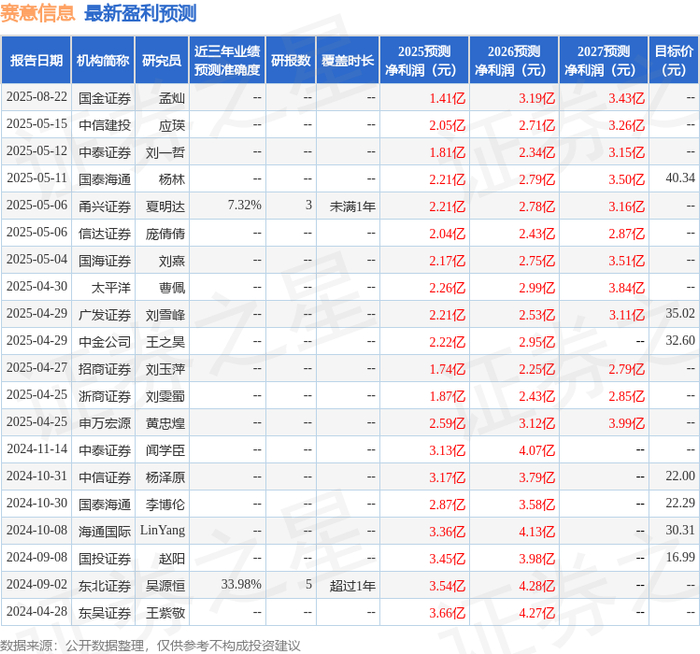Click 未满1年 coverage cell
The image size is (700, 654).
coord(353,206)
